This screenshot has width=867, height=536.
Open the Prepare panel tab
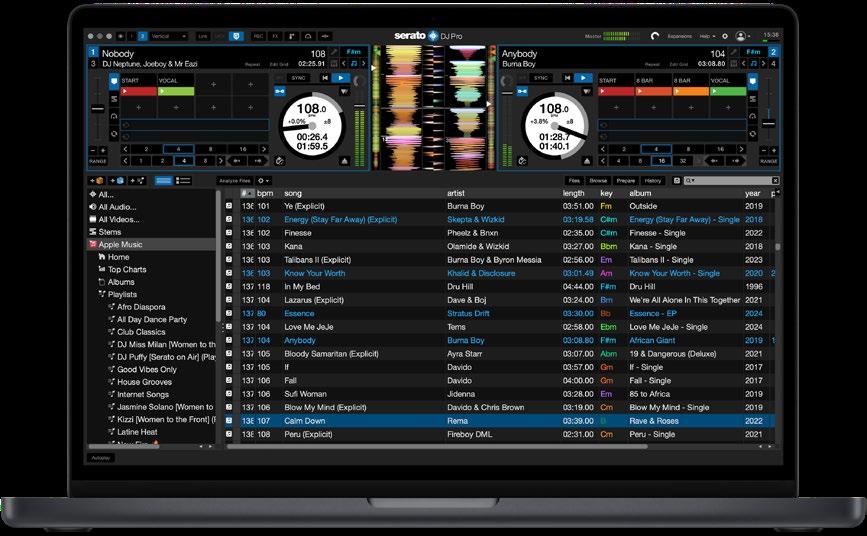(x=626, y=180)
